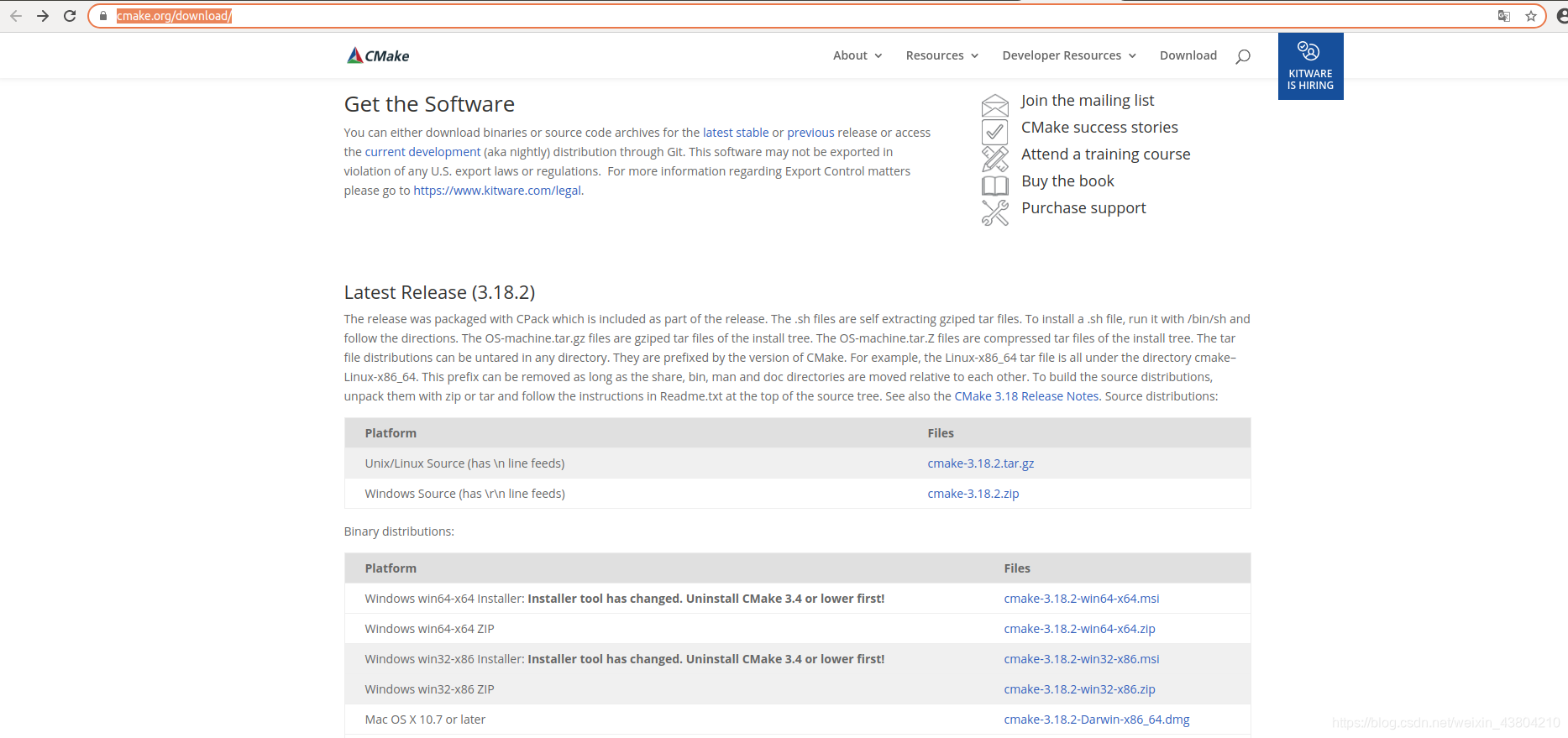Click the mailing list envelope icon
Screen dimensions: 1568x738
pyautogui.click(x=994, y=105)
